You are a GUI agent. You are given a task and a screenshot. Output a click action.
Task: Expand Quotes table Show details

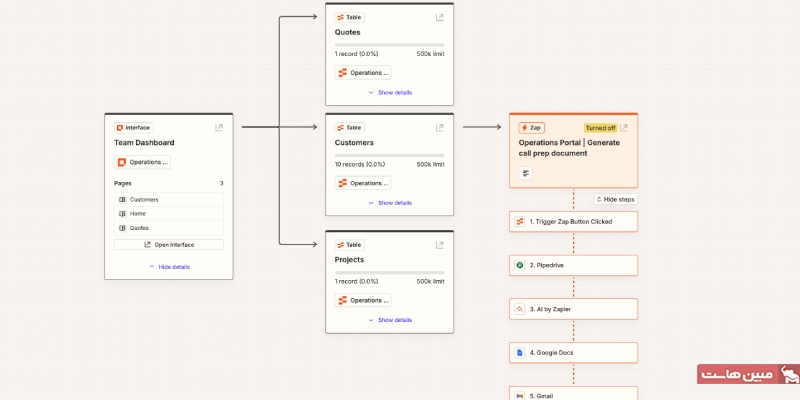click(390, 92)
